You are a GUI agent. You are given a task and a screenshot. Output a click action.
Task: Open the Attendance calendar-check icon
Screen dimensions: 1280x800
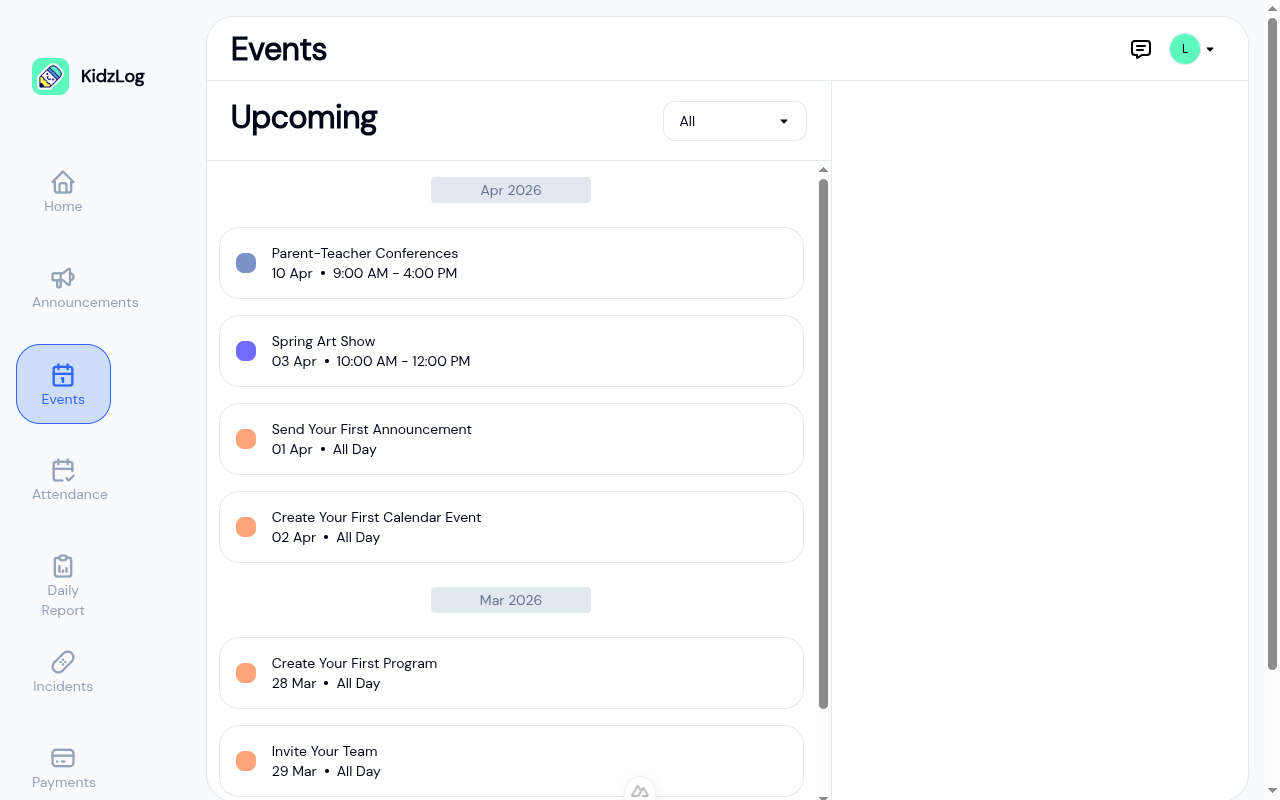point(63,470)
